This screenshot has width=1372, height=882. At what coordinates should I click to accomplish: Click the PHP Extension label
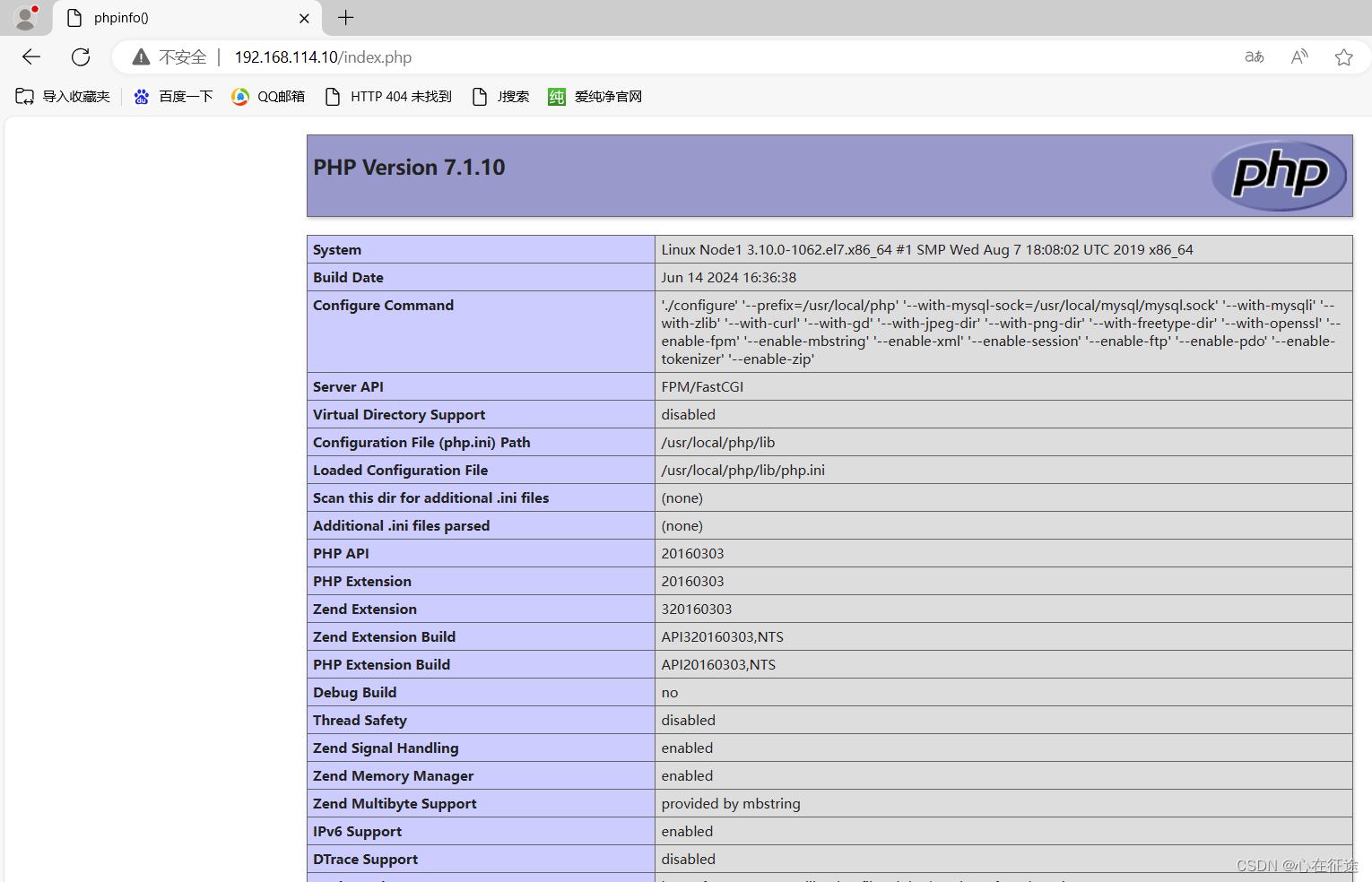[362, 582]
